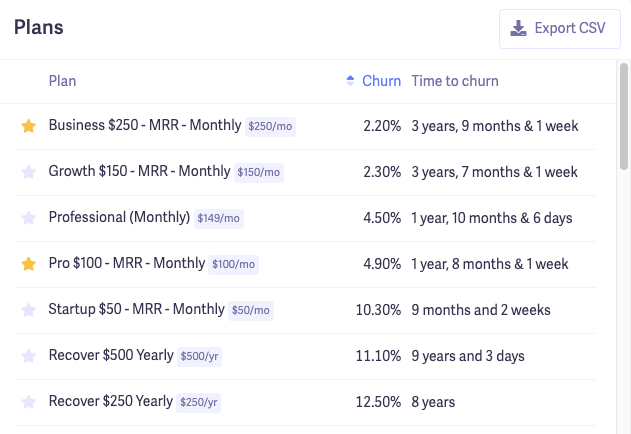Open Business $250 - MRR - Monthly plan
The width and height of the screenshot is (631, 434).
click(145, 126)
